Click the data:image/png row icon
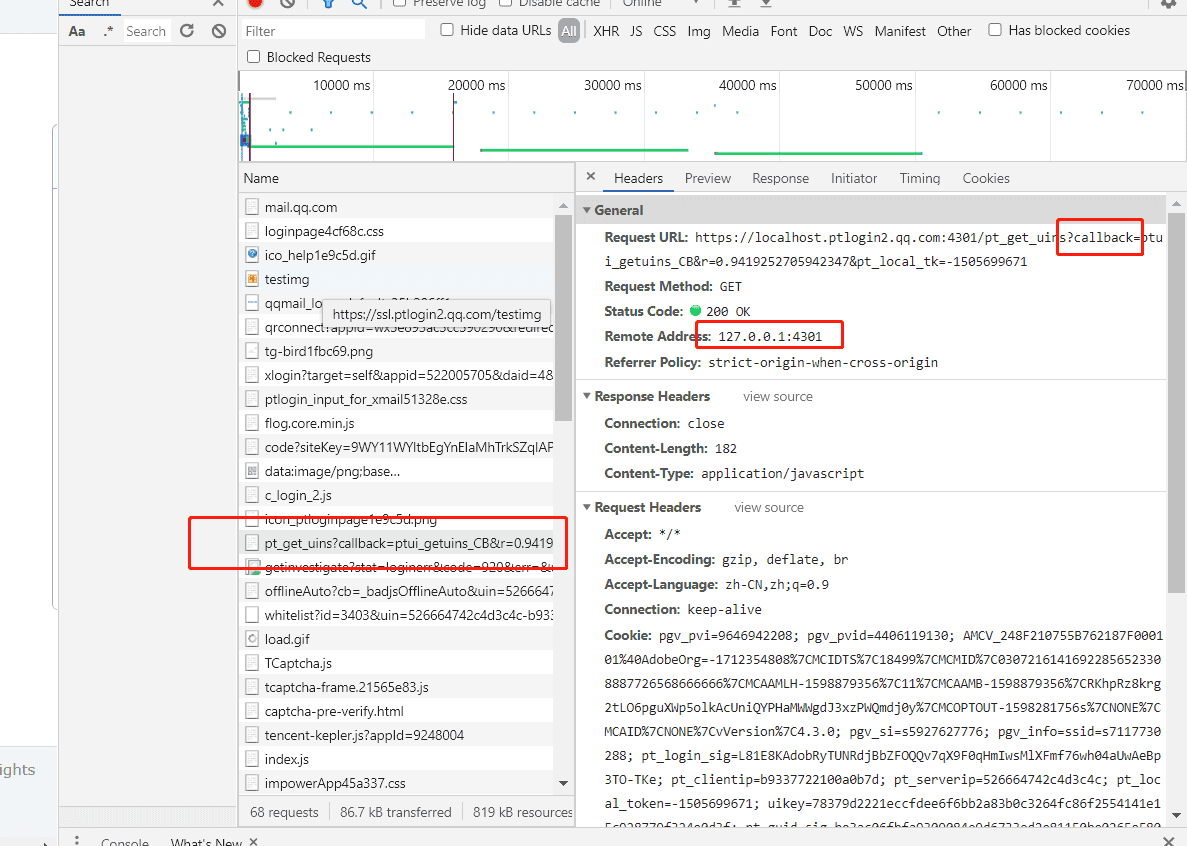Viewport: 1187px width, 846px height. tap(252, 471)
